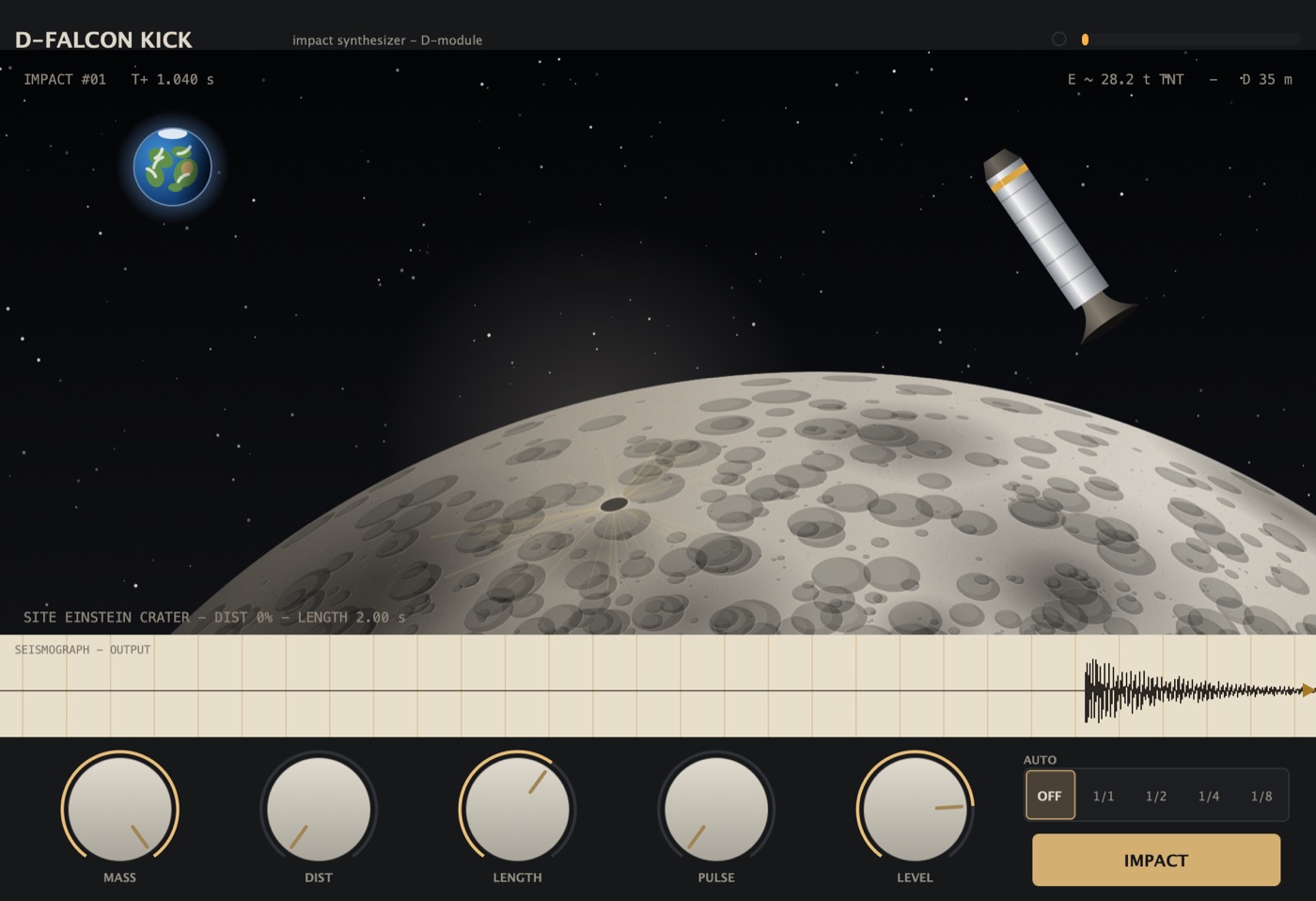Click the seismograph arrow marker

point(1308,690)
